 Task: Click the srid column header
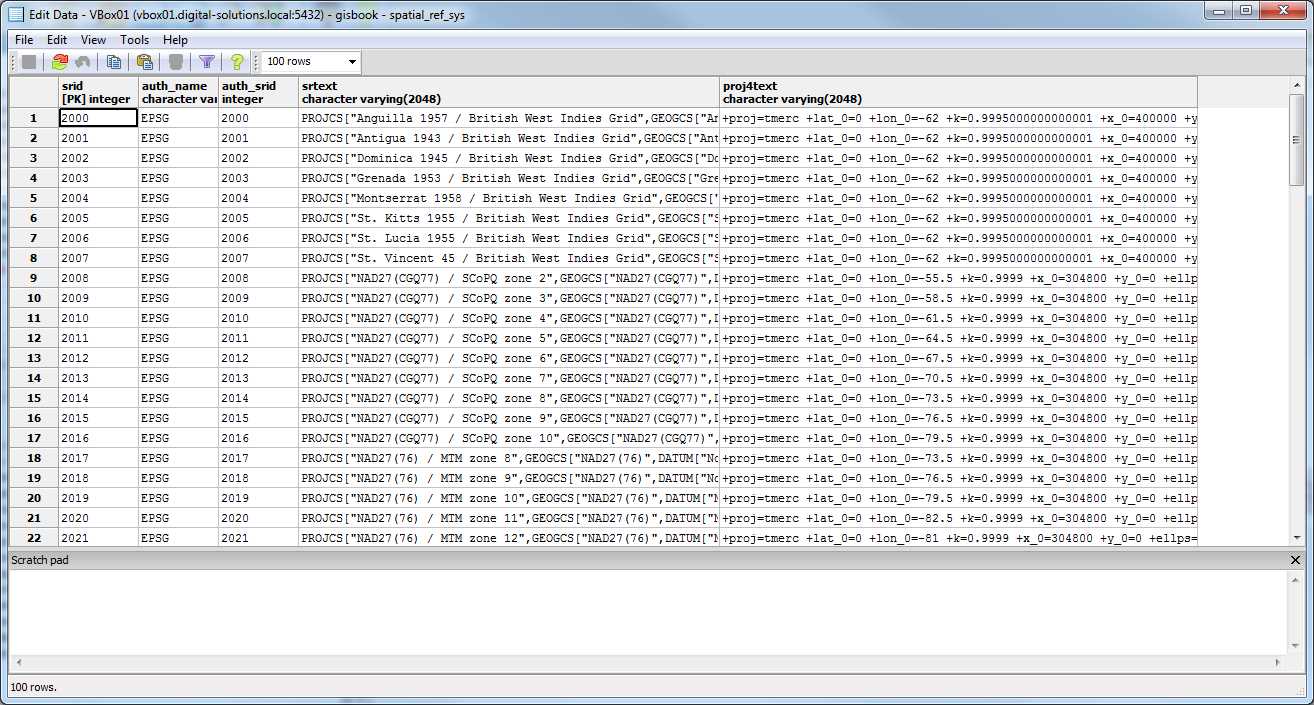click(95, 92)
